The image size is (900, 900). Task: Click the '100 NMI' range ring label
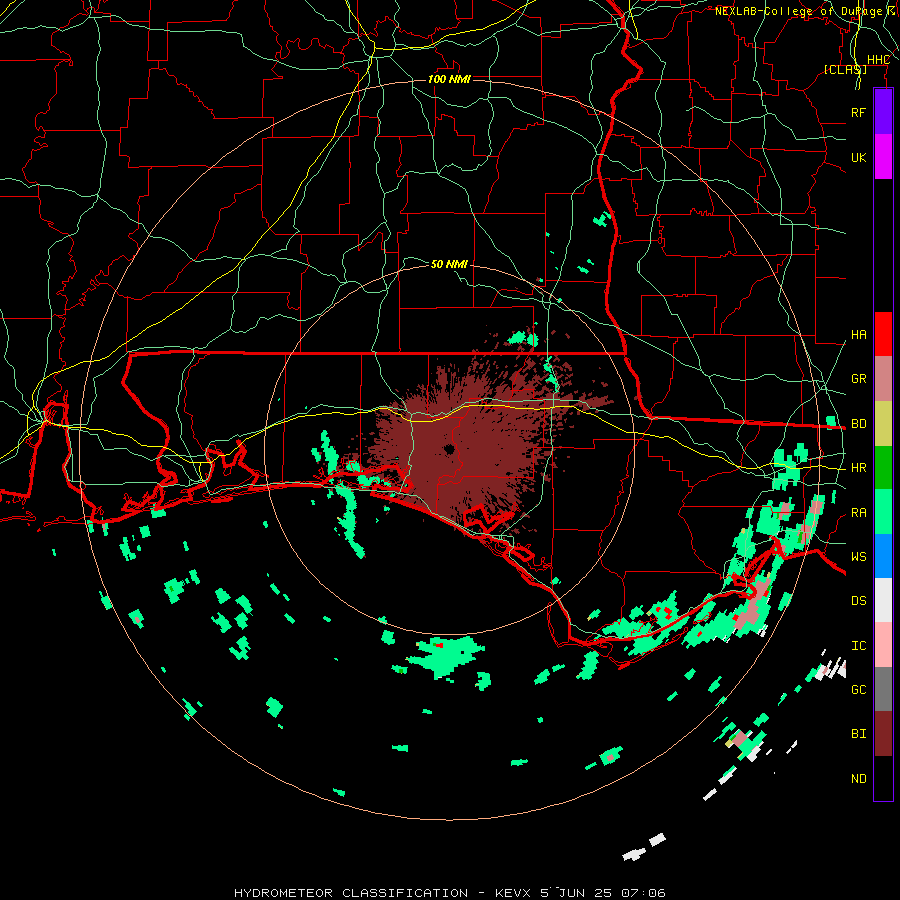449,79
